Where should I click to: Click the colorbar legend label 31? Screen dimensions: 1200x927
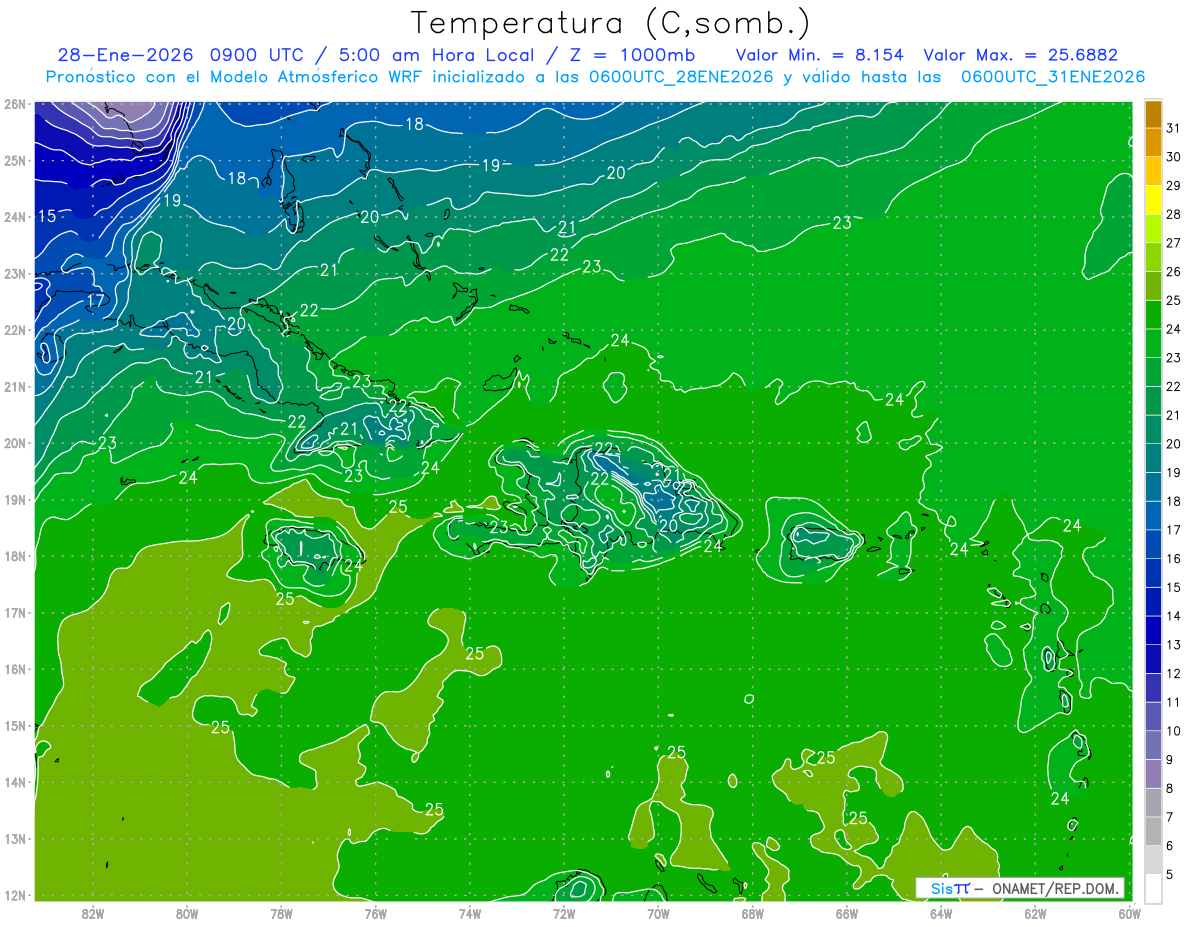tap(1174, 128)
